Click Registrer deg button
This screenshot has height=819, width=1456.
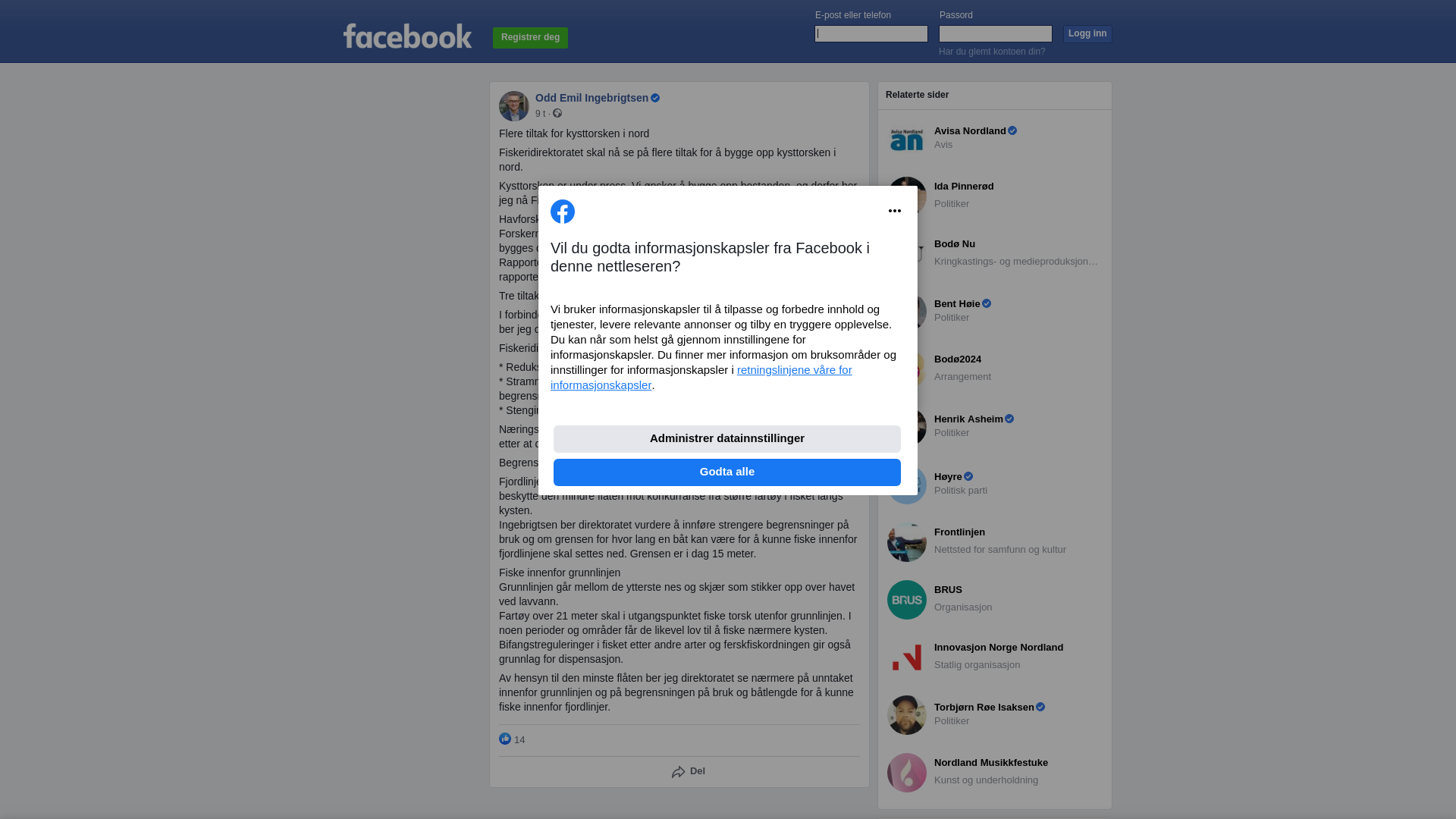pos(531,38)
